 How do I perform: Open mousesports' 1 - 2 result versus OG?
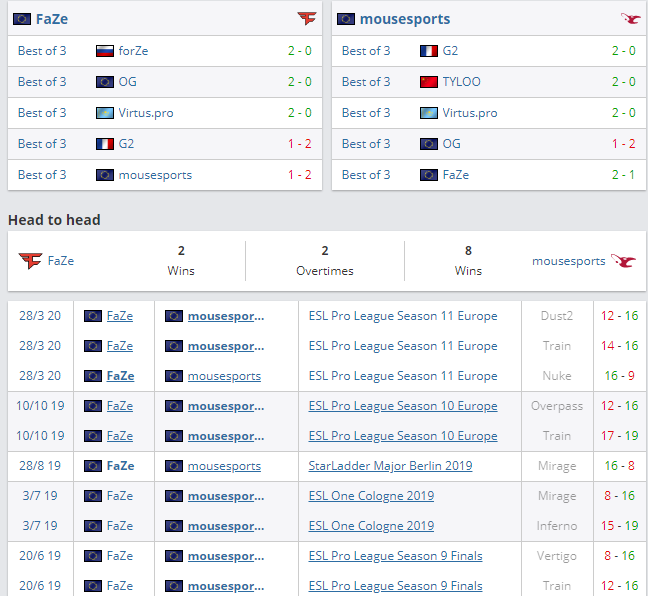[623, 144]
